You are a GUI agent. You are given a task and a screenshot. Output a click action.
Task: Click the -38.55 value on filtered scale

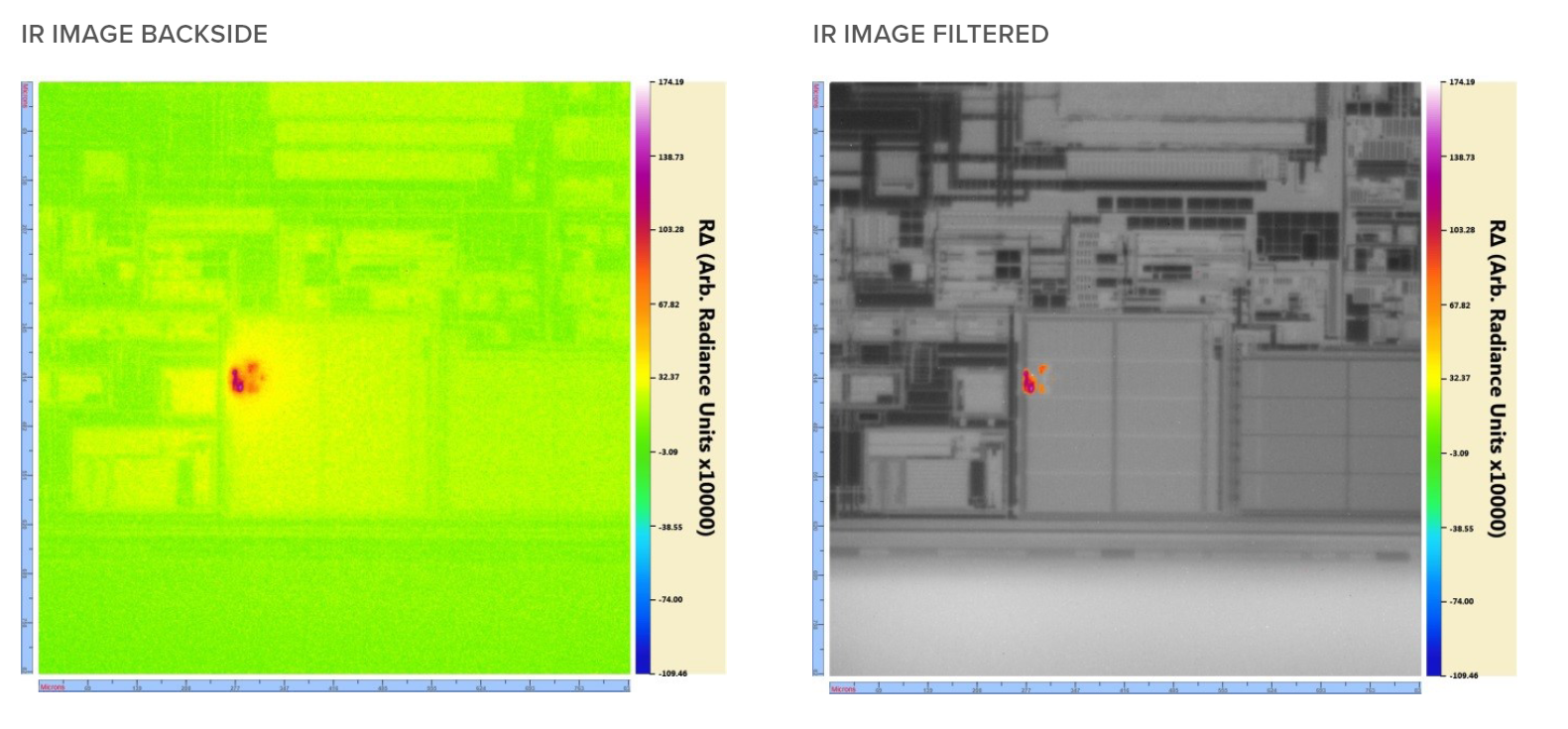(1462, 529)
